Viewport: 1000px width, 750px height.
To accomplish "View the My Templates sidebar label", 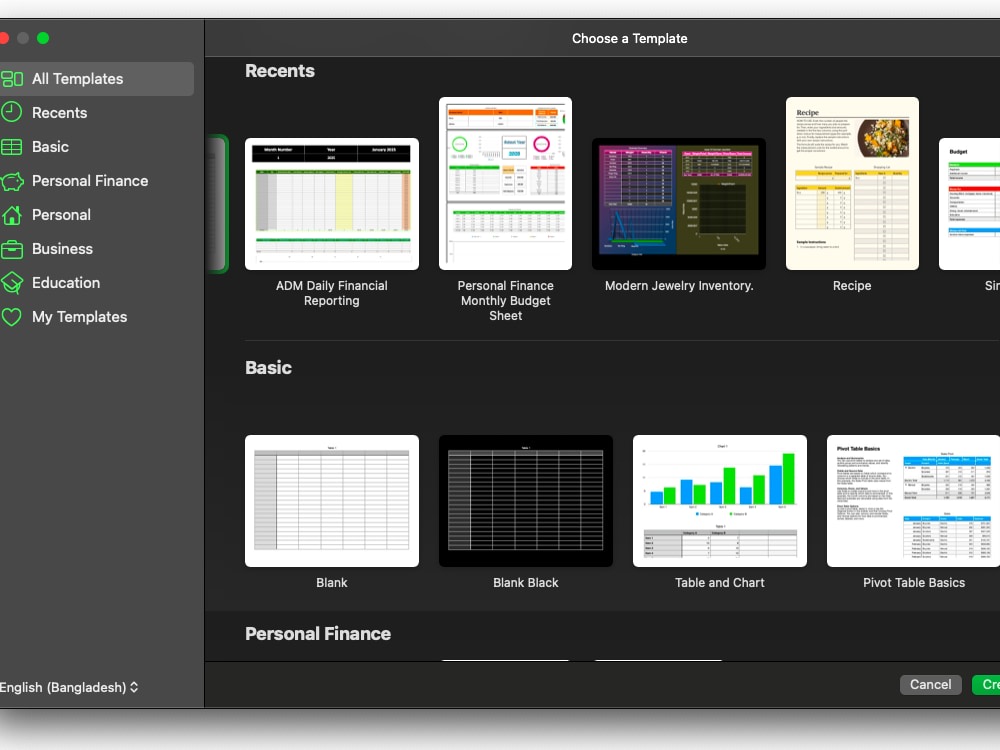I will click(80, 317).
